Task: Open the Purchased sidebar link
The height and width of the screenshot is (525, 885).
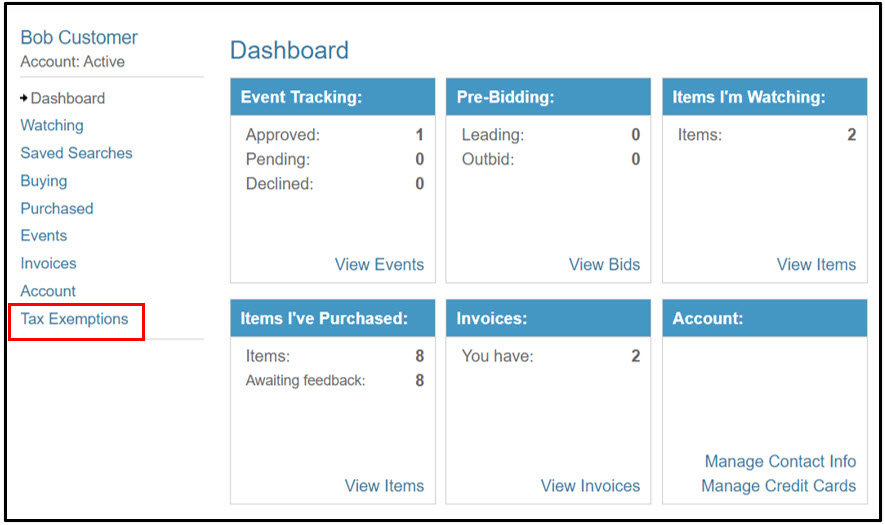Action: [x=57, y=208]
